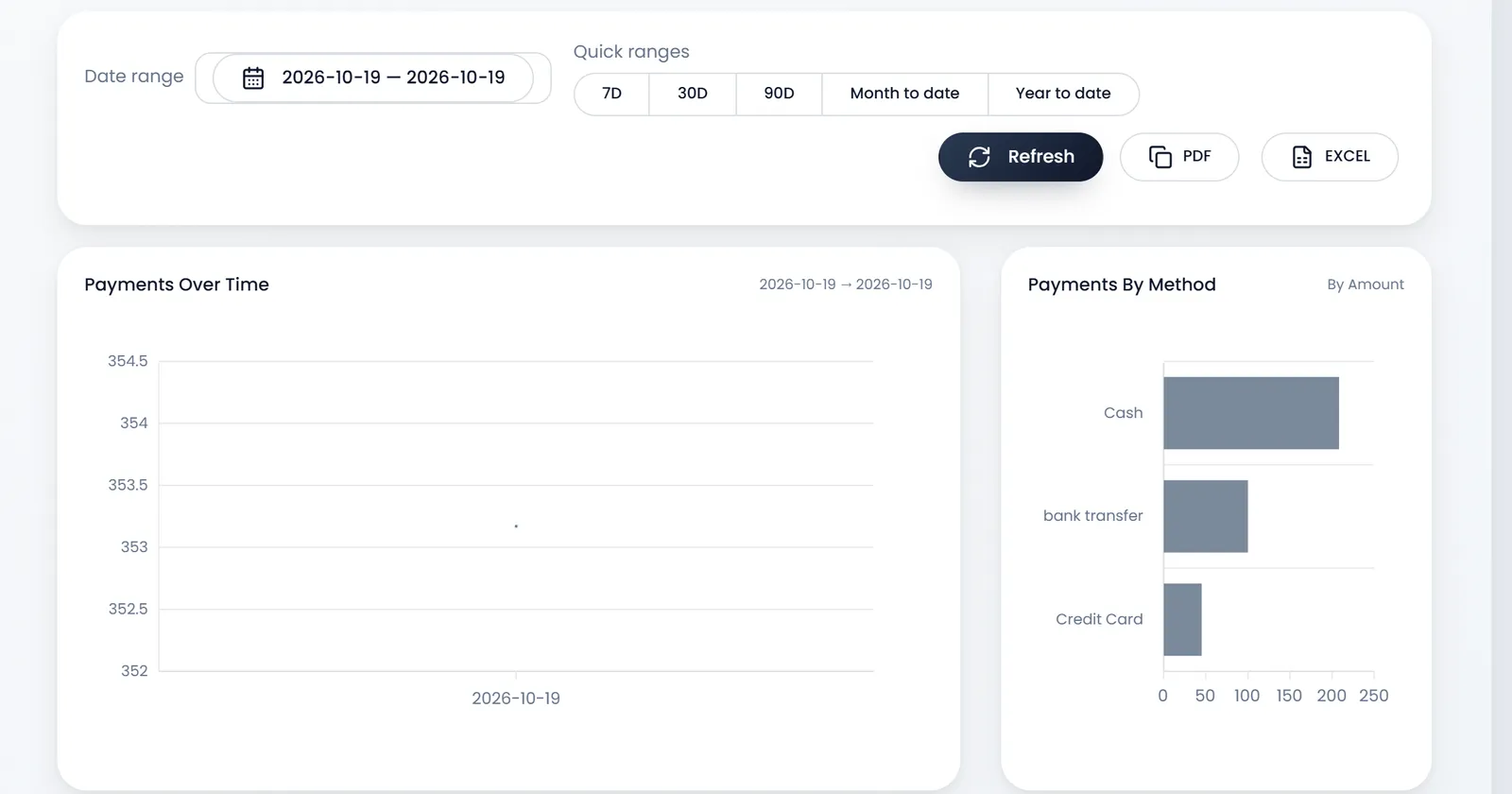Click the bank transfer bar
This screenshot has width=1512, height=794.
(1206, 516)
